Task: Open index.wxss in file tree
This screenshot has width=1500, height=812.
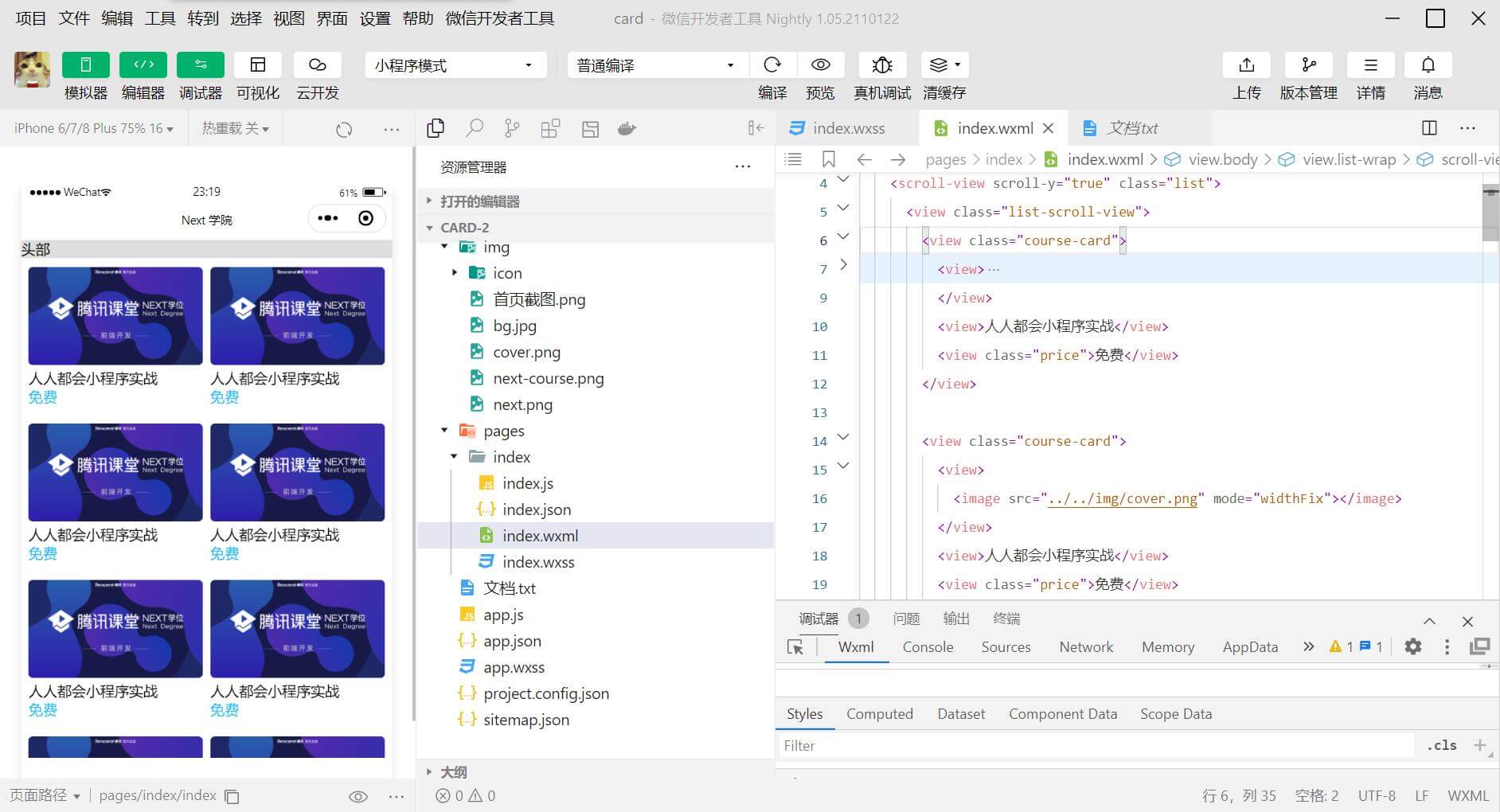Action: [538, 562]
